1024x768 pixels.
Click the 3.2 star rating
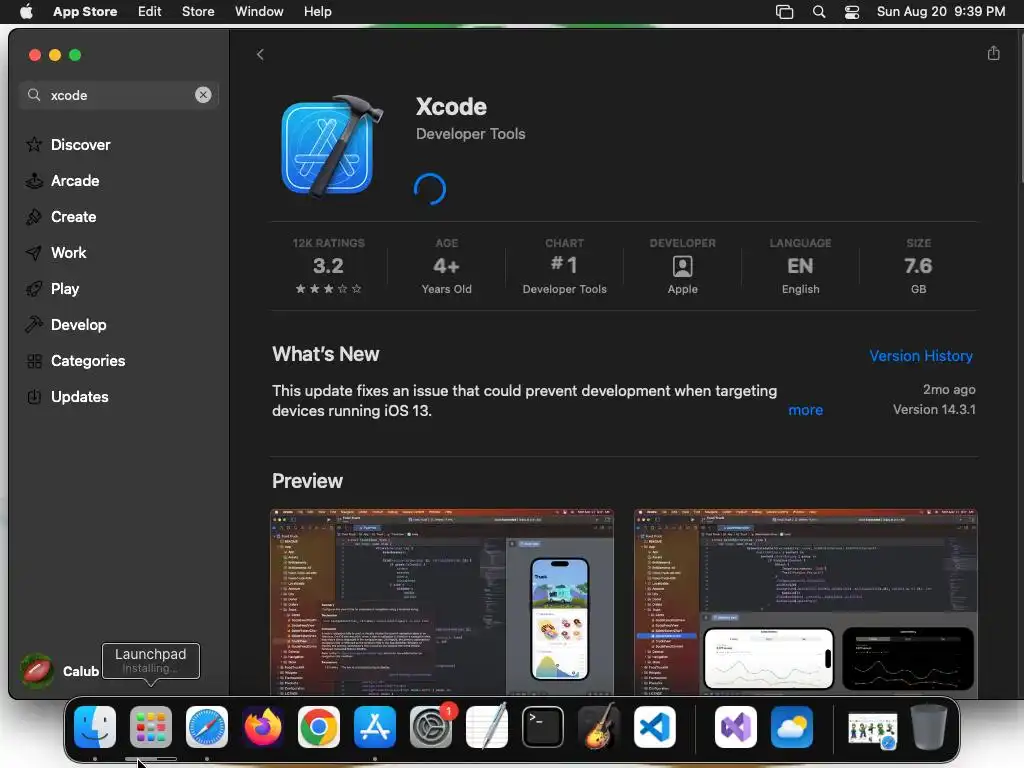[x=328, y=268]
